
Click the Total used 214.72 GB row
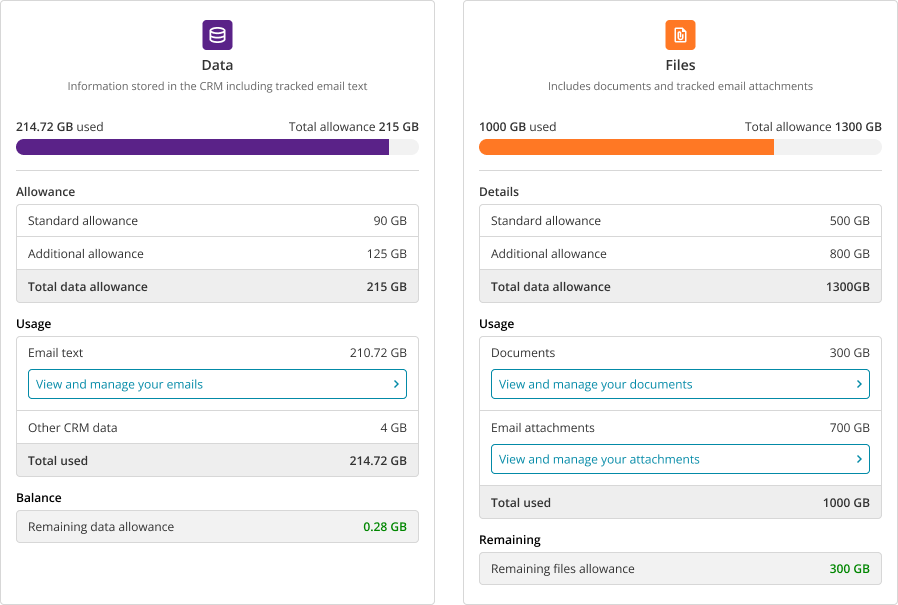point(217,461)
